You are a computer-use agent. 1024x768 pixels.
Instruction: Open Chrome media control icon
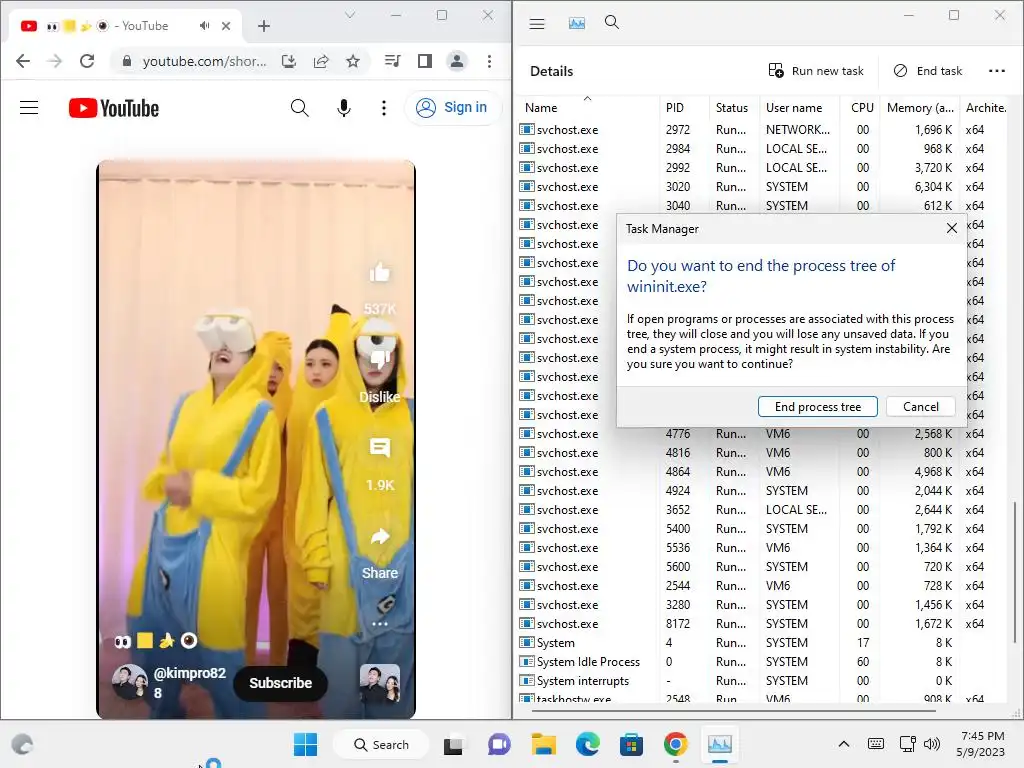[392, 61]
